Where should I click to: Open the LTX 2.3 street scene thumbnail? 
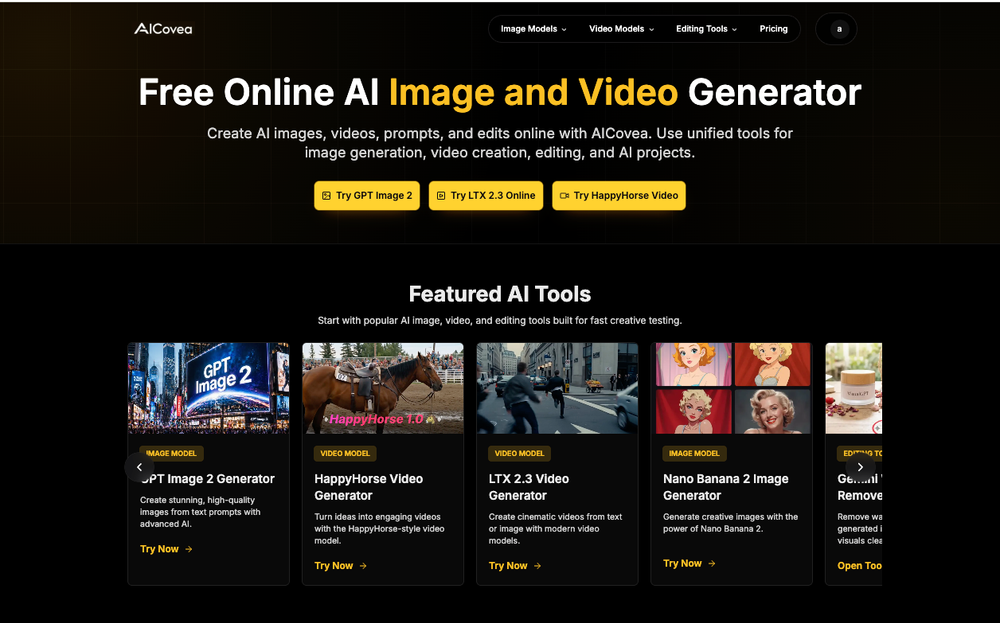(557, 388)
